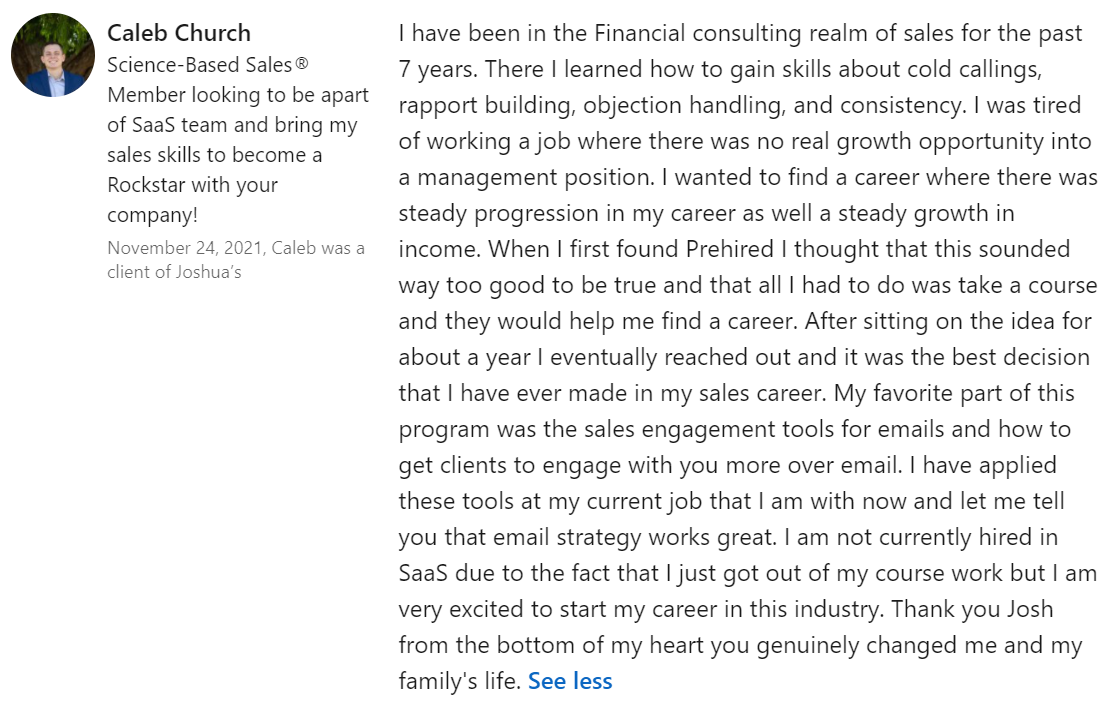Click the registered trademark symbol in headline

pyautogui.click(x=302, y=64)
